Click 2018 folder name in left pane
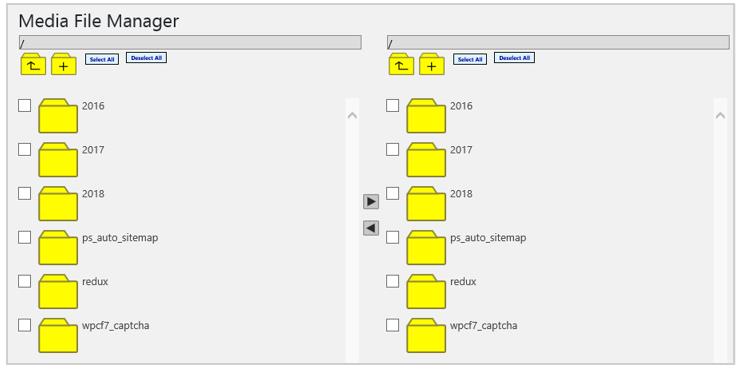Image resolution: width=740 pixels, height=371 pixels. (93, 194)
